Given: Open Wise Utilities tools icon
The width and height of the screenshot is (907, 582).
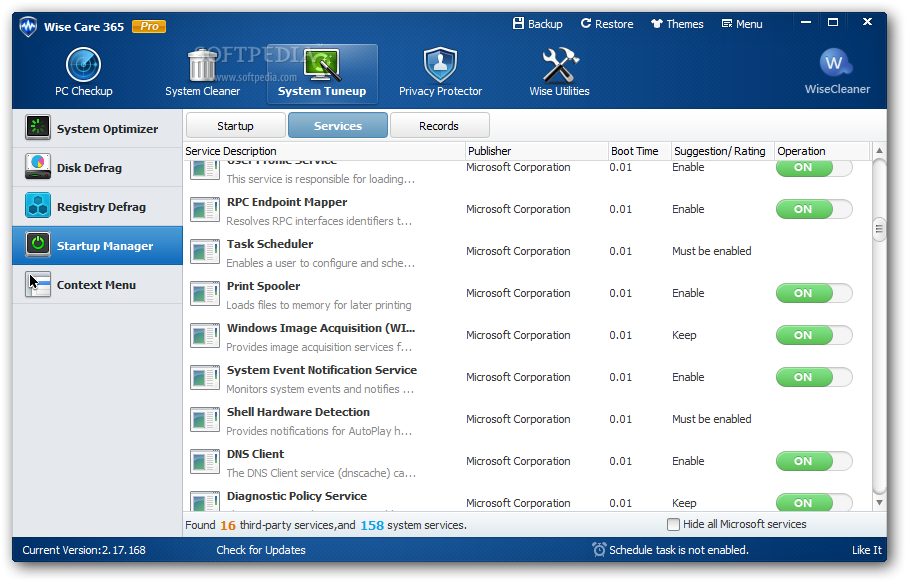Looking at the screenshot, I should 559,65.
